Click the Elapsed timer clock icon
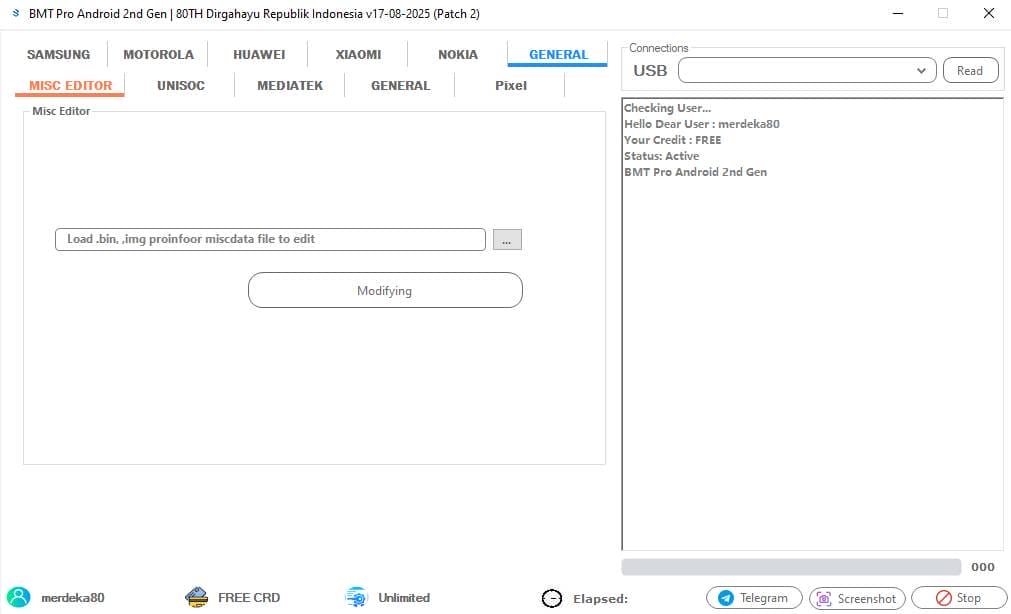1011x614 pixels. [551, 598]
